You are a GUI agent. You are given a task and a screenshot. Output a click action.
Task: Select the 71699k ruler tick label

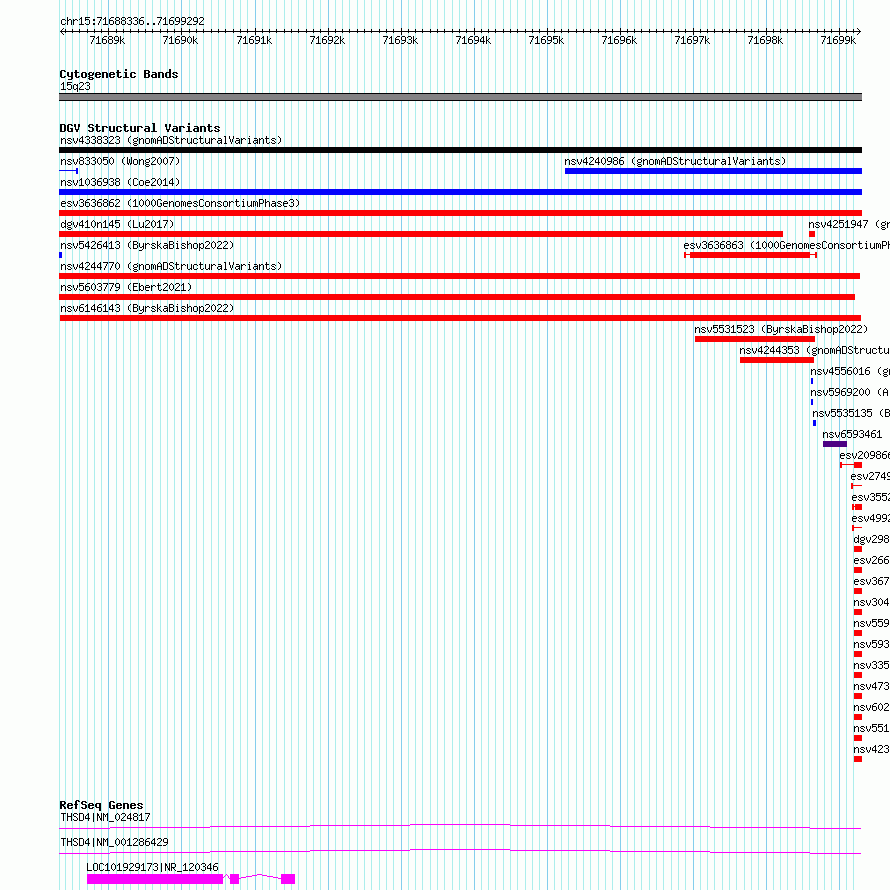(x=838, y=40)
